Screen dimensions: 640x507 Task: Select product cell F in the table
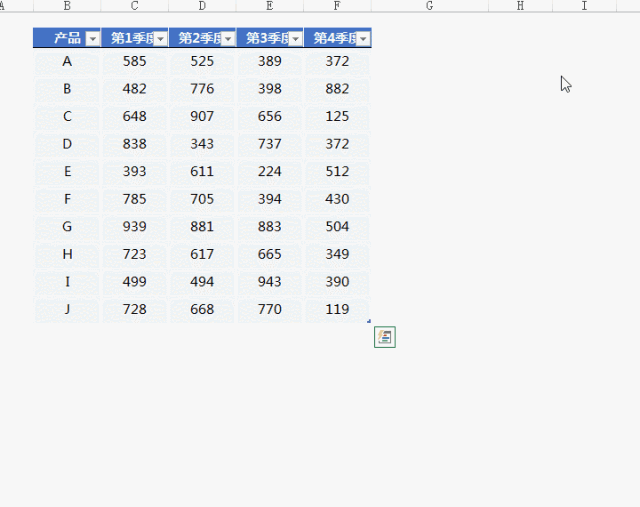(67, 199)
